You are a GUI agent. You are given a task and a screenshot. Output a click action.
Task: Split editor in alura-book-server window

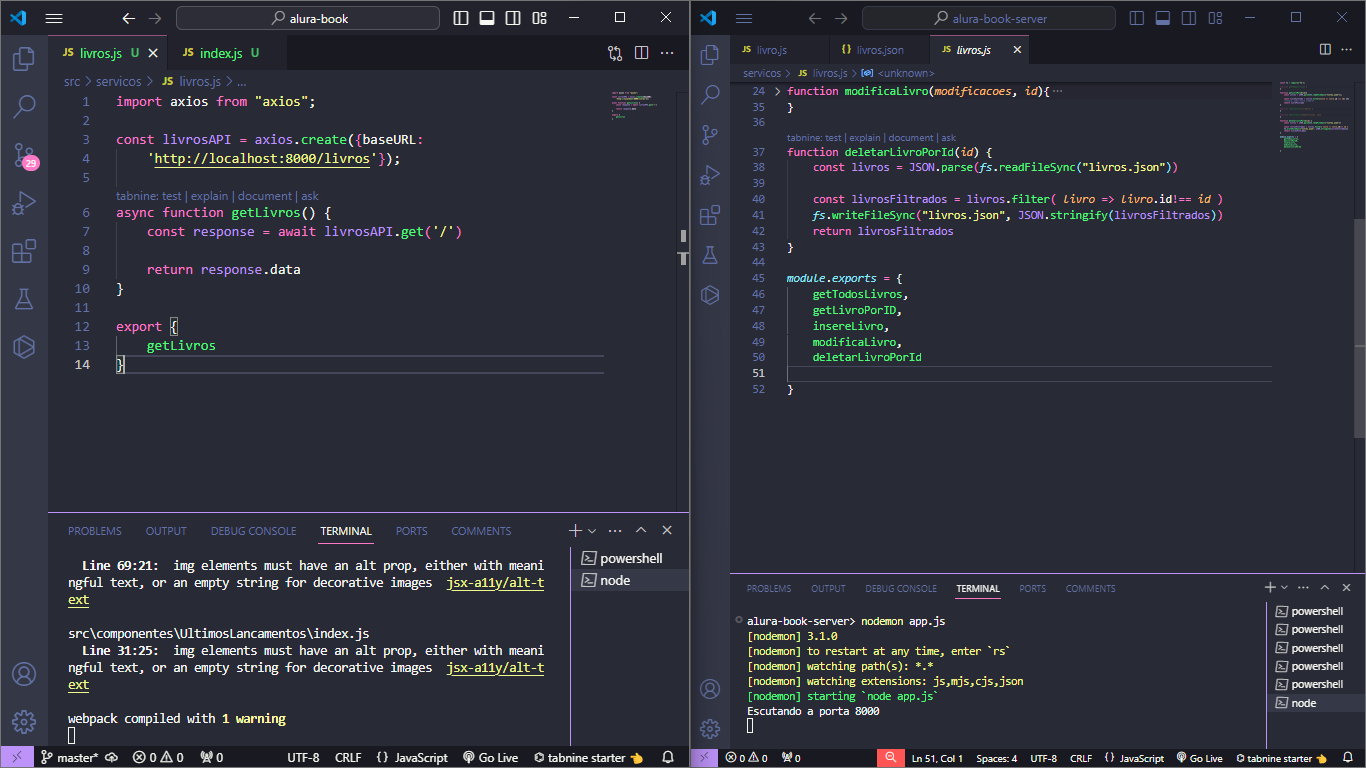point(1325,49)
